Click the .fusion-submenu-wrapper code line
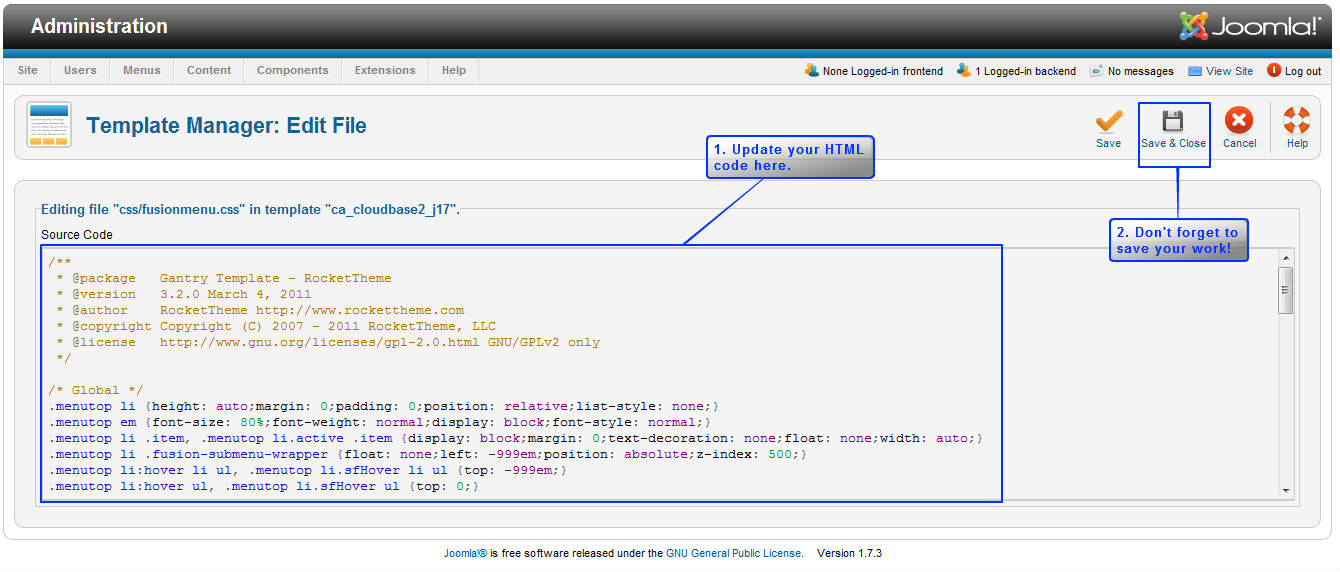The height and width of the screenshot is (572, 1340). pyautogui.click(x=428, y=454)
